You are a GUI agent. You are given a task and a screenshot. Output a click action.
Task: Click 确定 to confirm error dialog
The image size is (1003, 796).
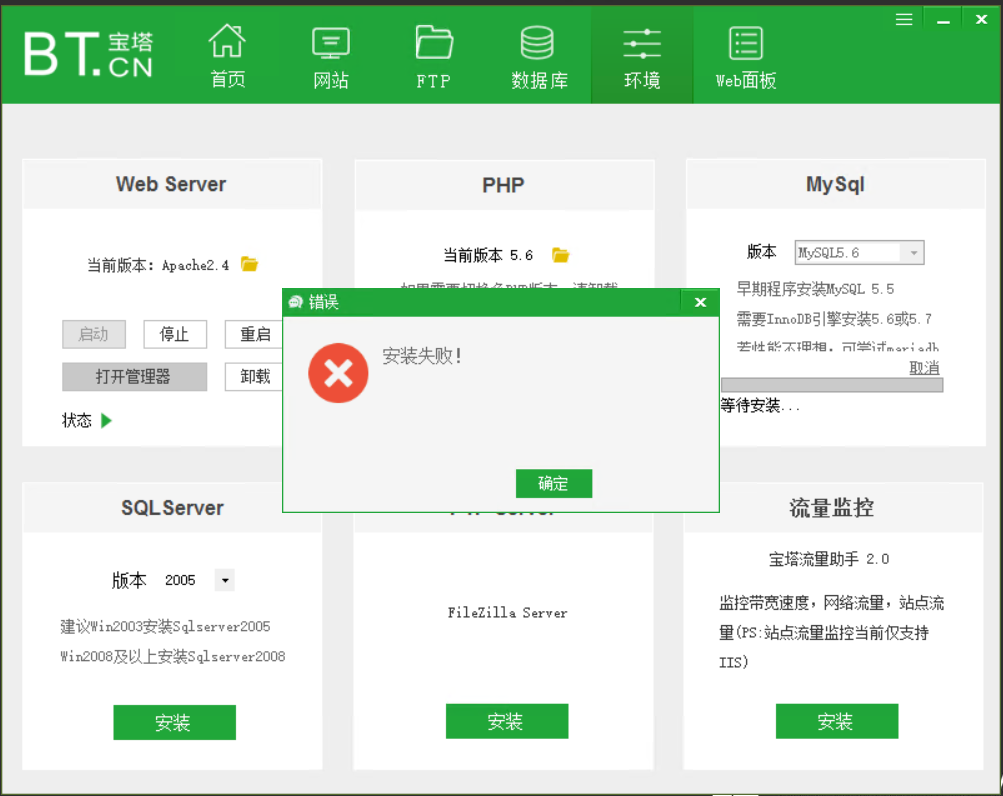click(x=554, y=483)
